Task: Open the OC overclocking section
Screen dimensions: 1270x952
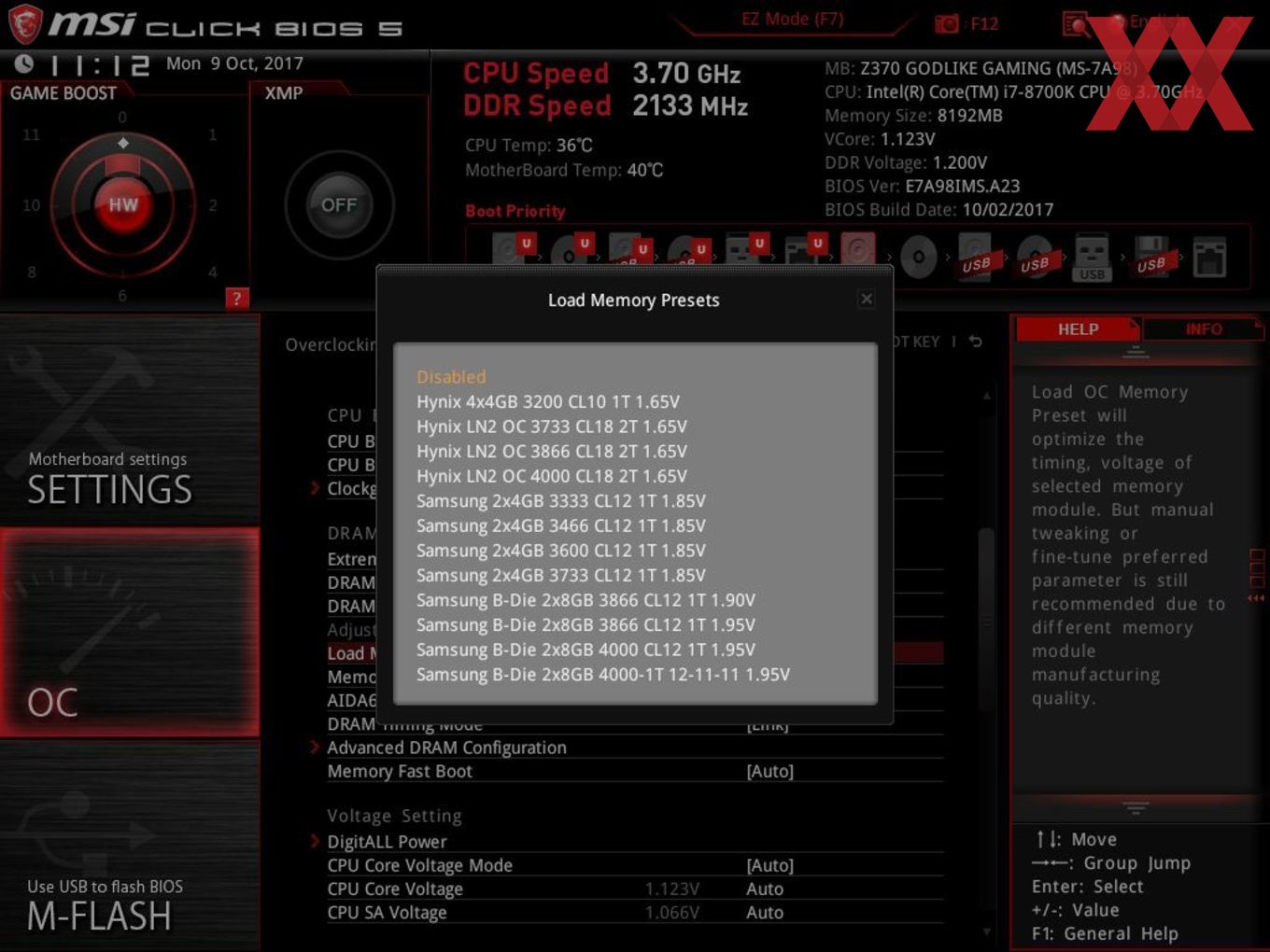Action: [x=130, y=633]
